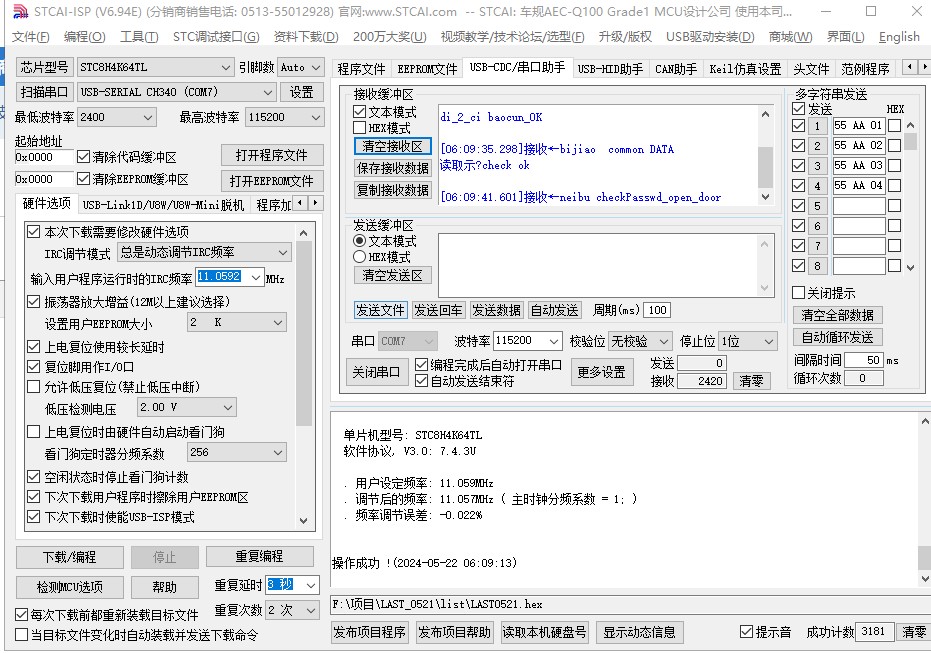Select send buffer 文本模式 radio button
This screenshot has height=653, width=931.
pos(359,241)
